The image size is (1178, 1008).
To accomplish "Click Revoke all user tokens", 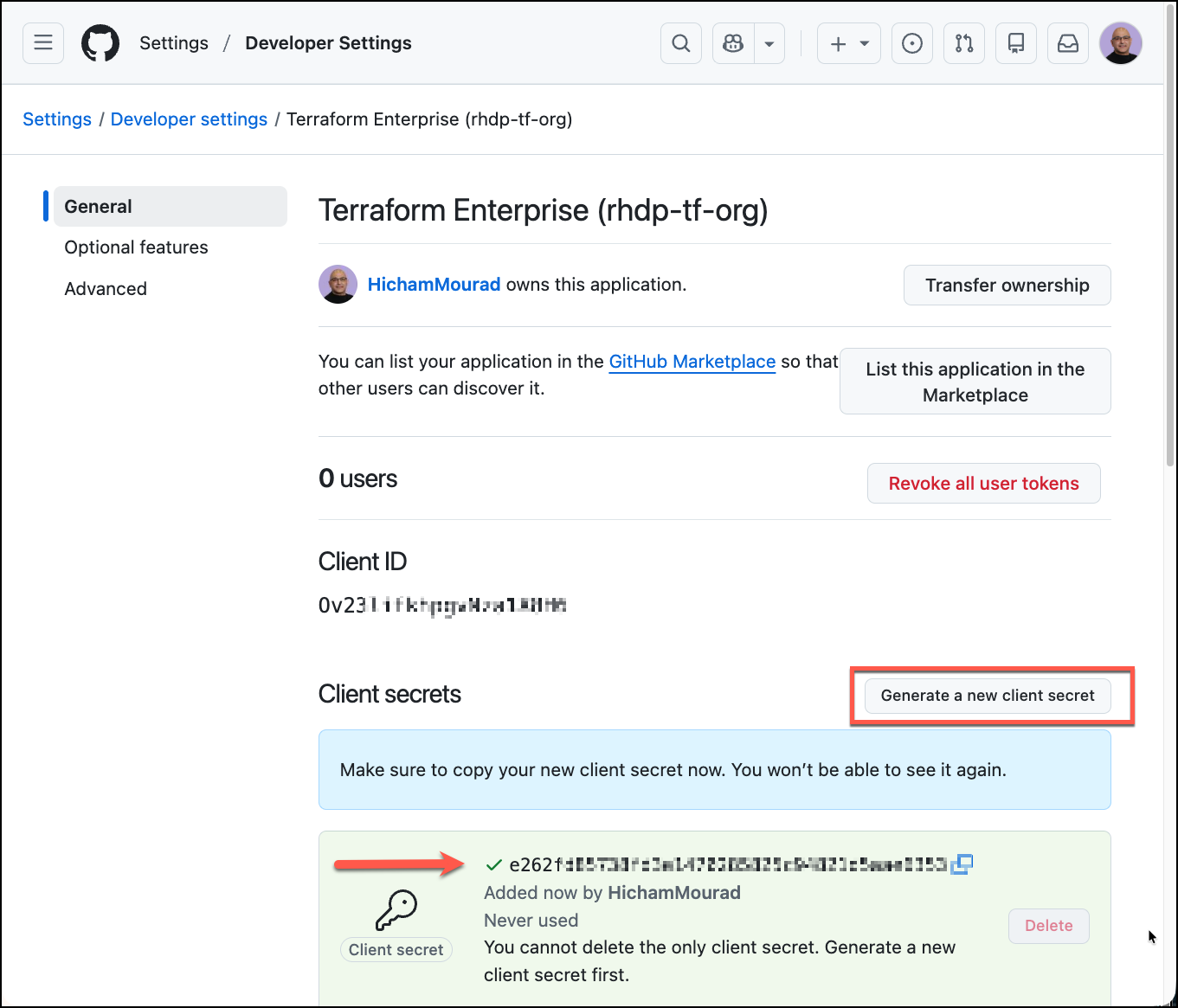I will [x=984, y=484].
